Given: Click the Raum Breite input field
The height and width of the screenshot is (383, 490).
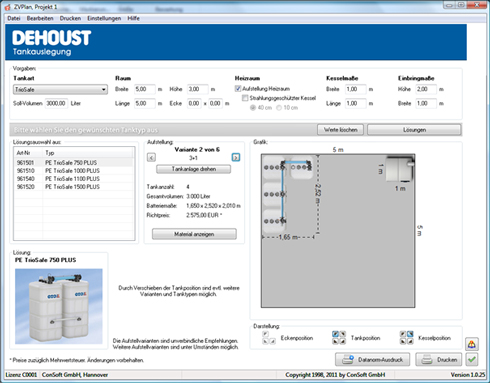Looking at the screenshot, I should coord(145,89).
